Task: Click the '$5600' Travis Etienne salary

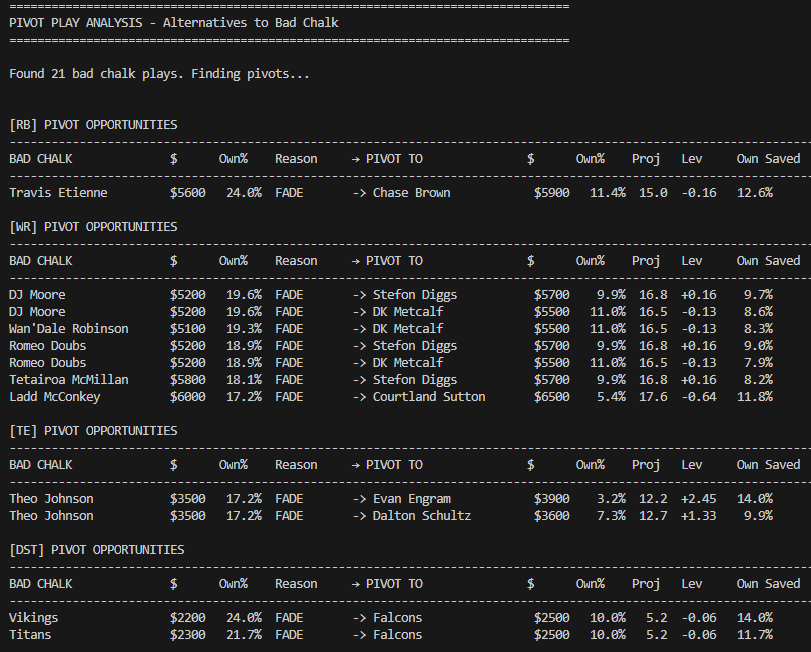Action: pyautogui.click(x=188, y=193)
